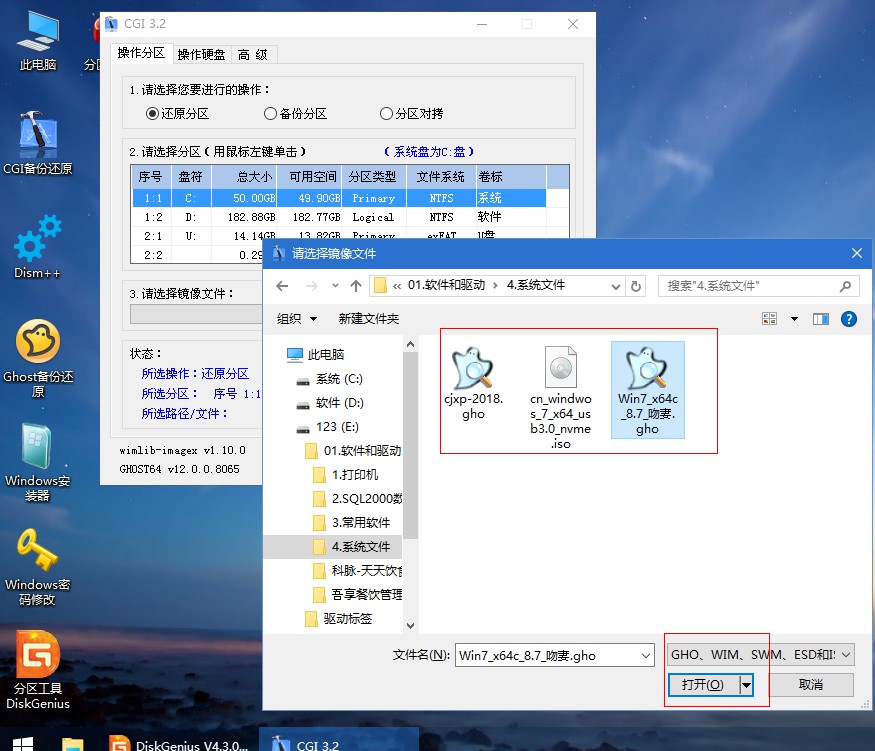
Task: Open the Windows密码修改 tool
Action: tap(37, 560)
